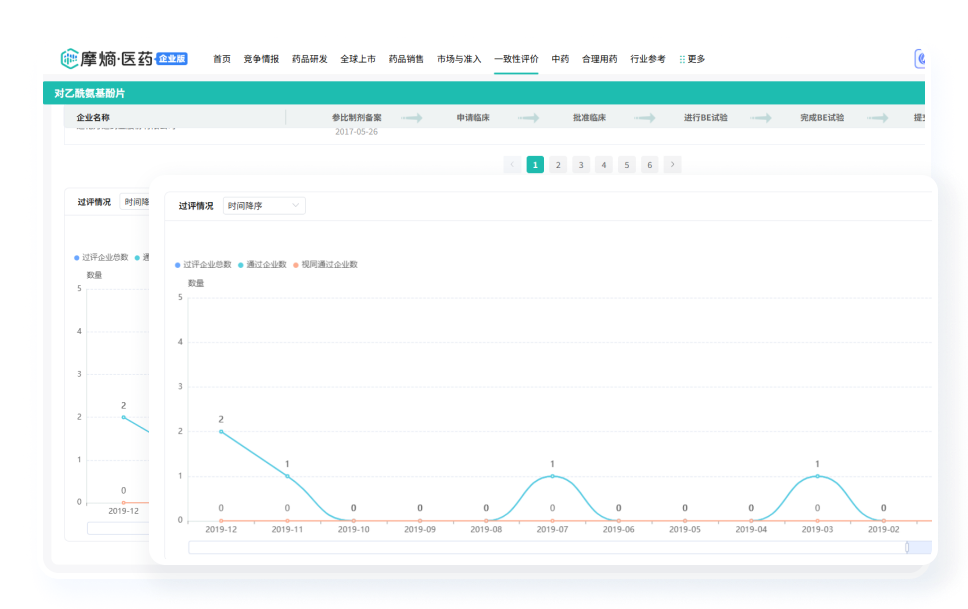The image size is (968, 609).
Task: Toggle 视同通过企业数 legend series
Action: click(x=325, y=264)
